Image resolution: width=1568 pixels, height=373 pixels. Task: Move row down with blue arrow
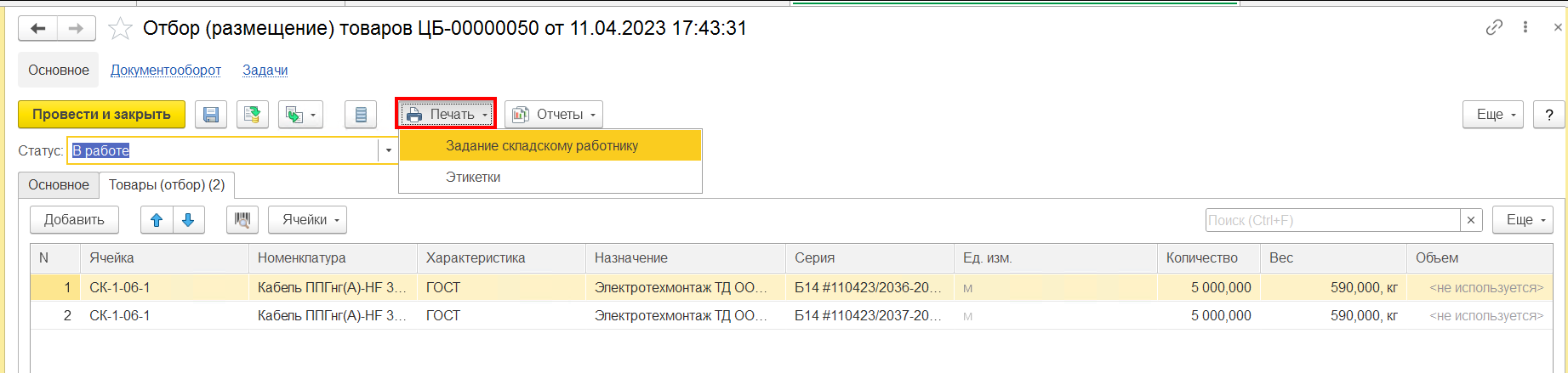189,220
